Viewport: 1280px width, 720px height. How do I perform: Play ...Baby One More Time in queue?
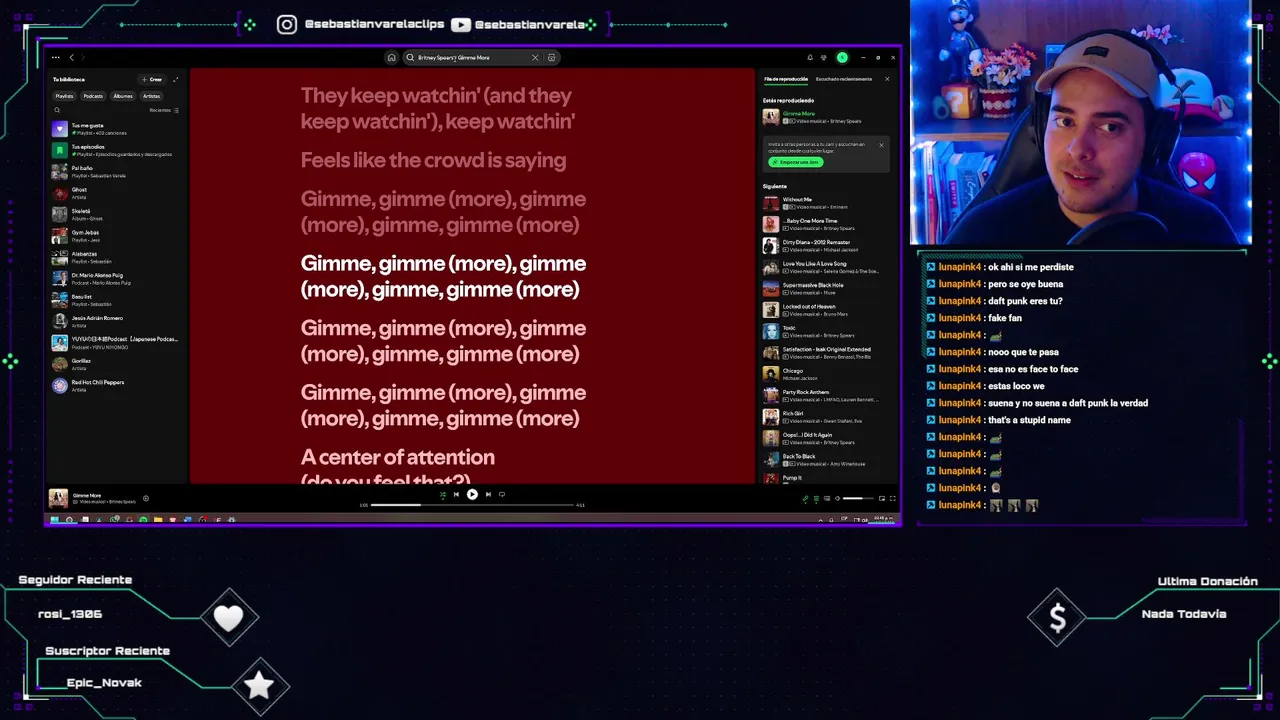click(x=826, y=224)
